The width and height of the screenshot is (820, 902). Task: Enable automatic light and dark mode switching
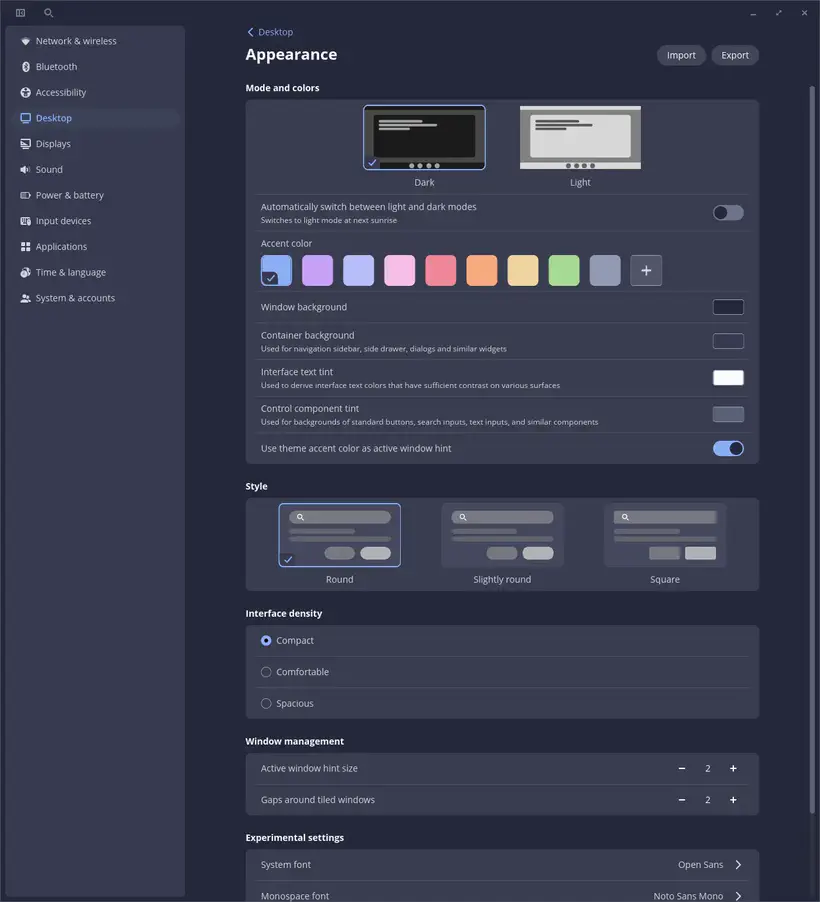tap(727, 213)
